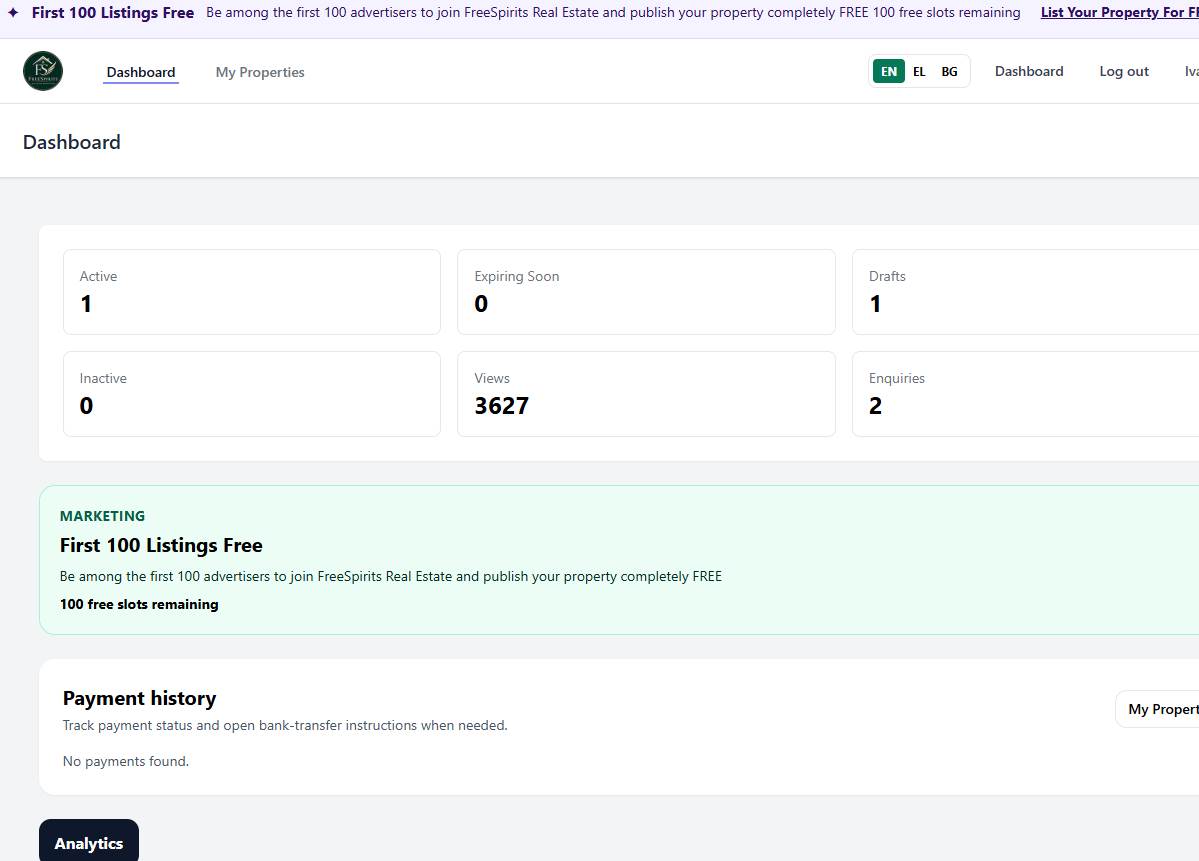Switch language to BG

coord(949,71)
